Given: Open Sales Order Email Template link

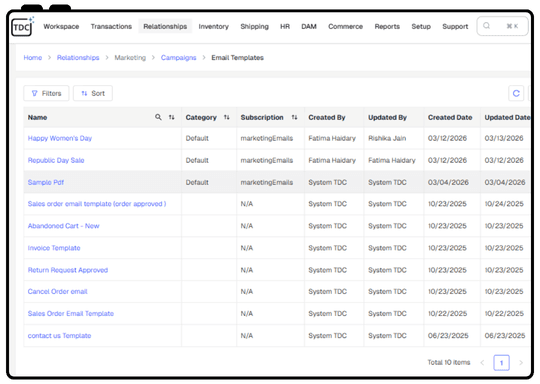Looking at the screenshot, I should (x=71, y=314).
